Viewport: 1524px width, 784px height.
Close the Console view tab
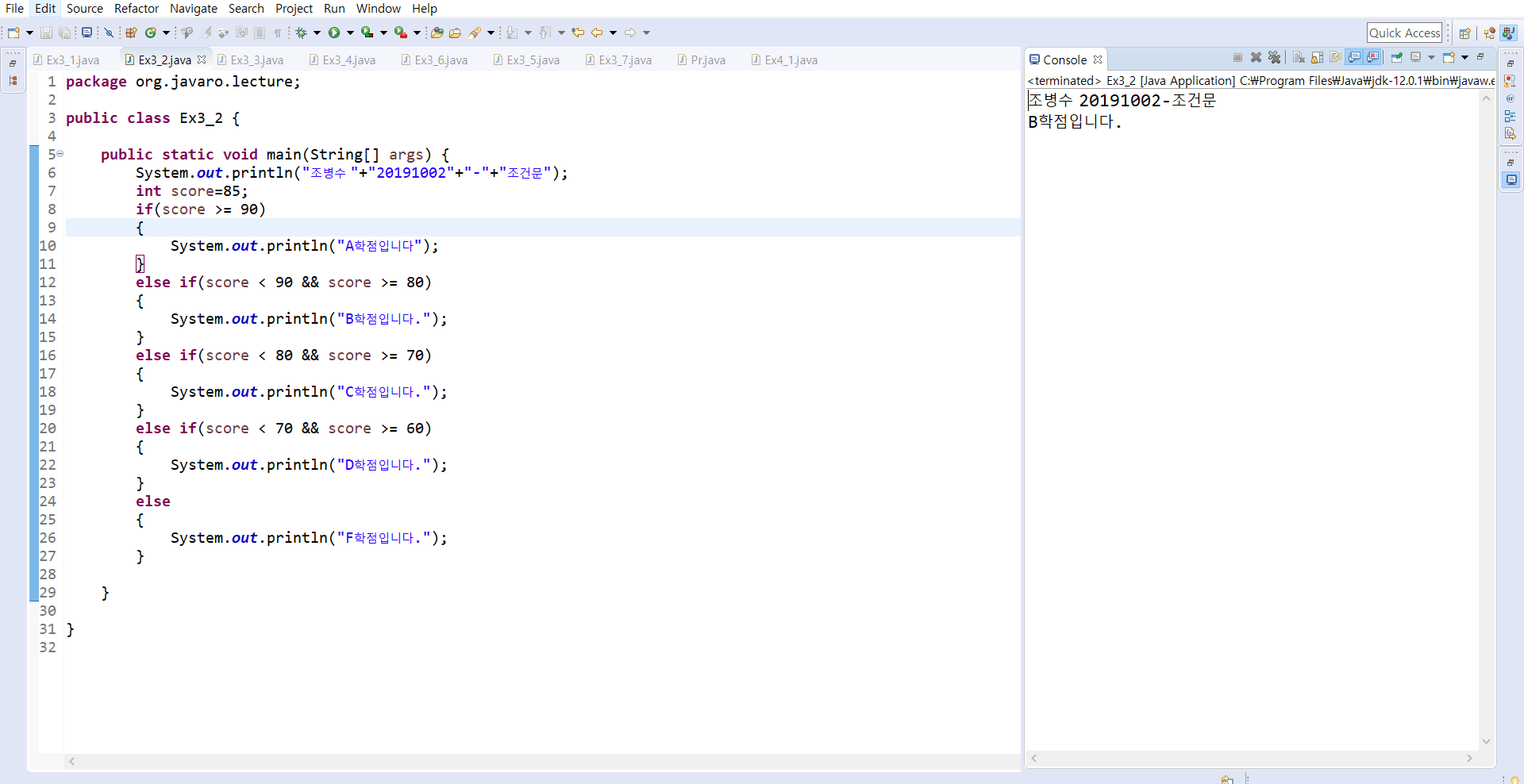coord(1098,60)
